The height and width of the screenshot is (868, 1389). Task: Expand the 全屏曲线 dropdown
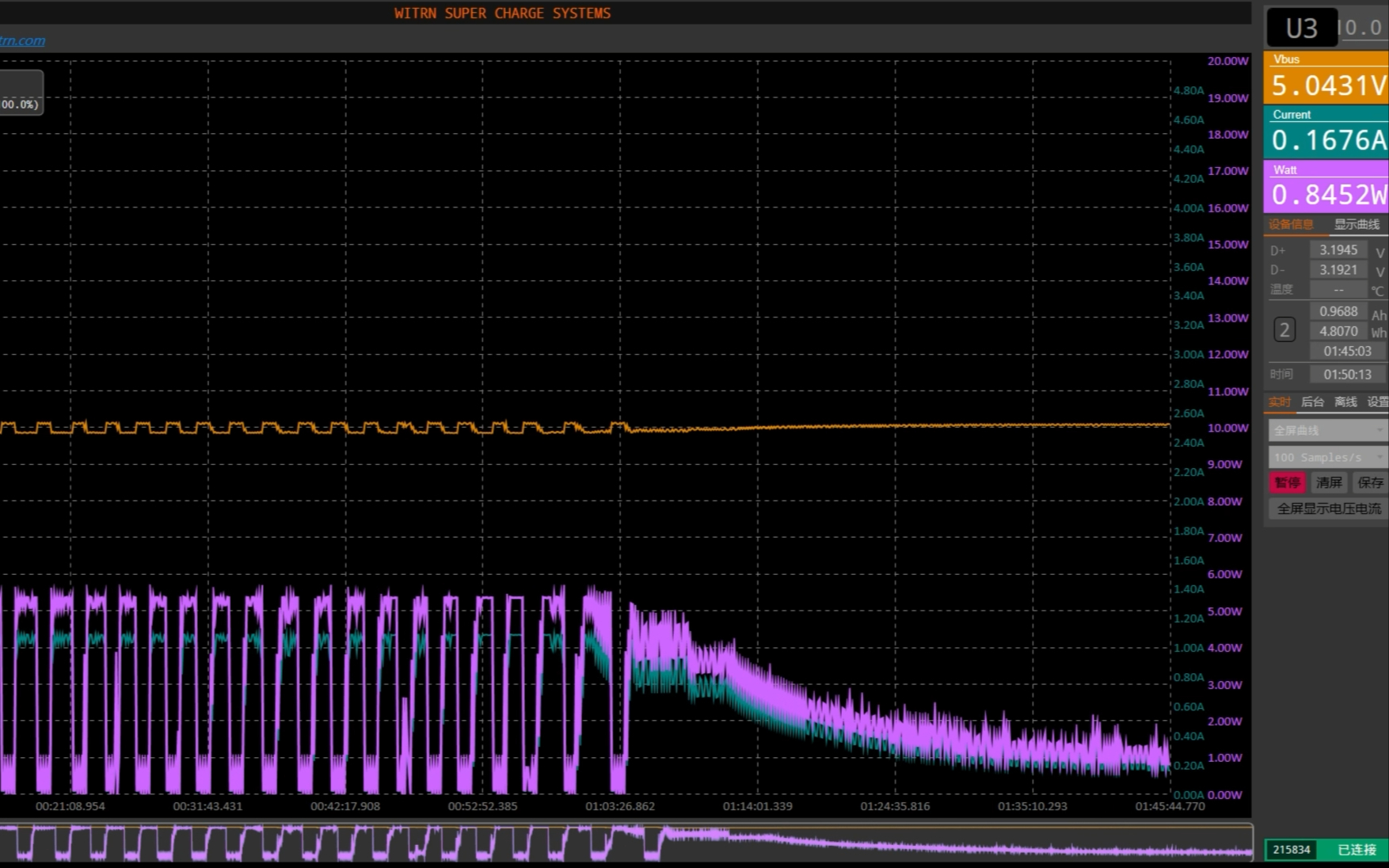point(1327,430)
